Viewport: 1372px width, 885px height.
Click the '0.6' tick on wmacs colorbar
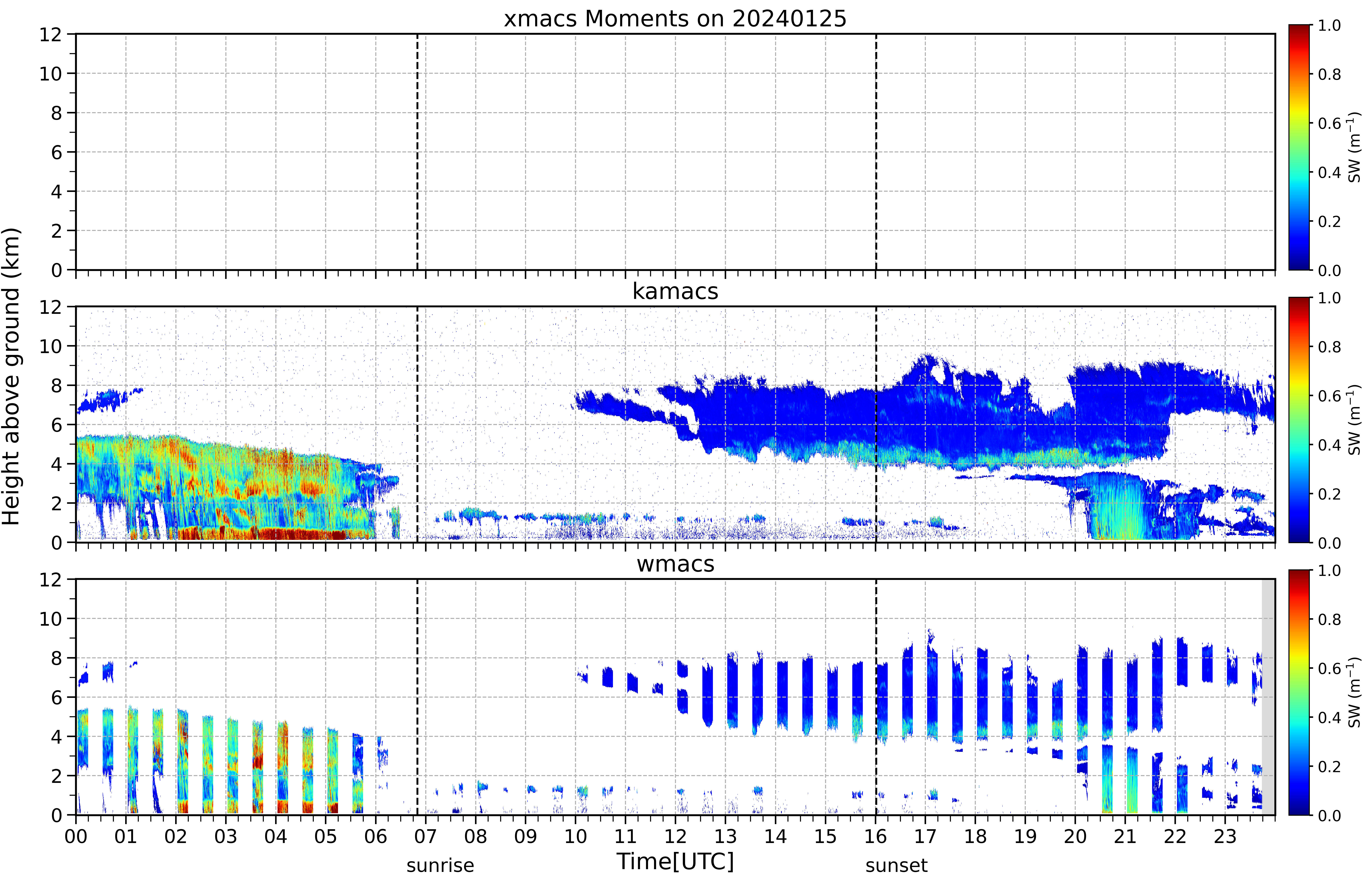tap(1329, 668)
